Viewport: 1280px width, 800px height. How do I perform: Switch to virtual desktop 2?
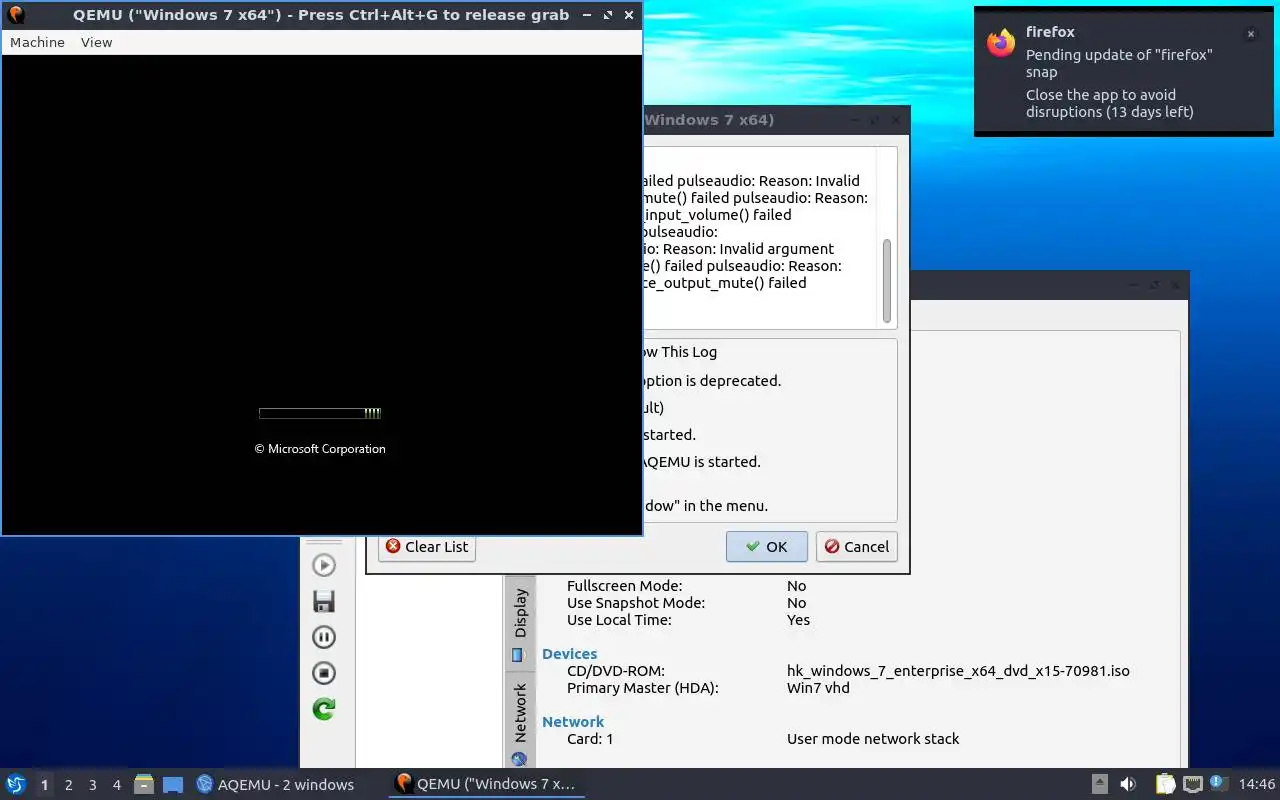click(x=68, y=785)
